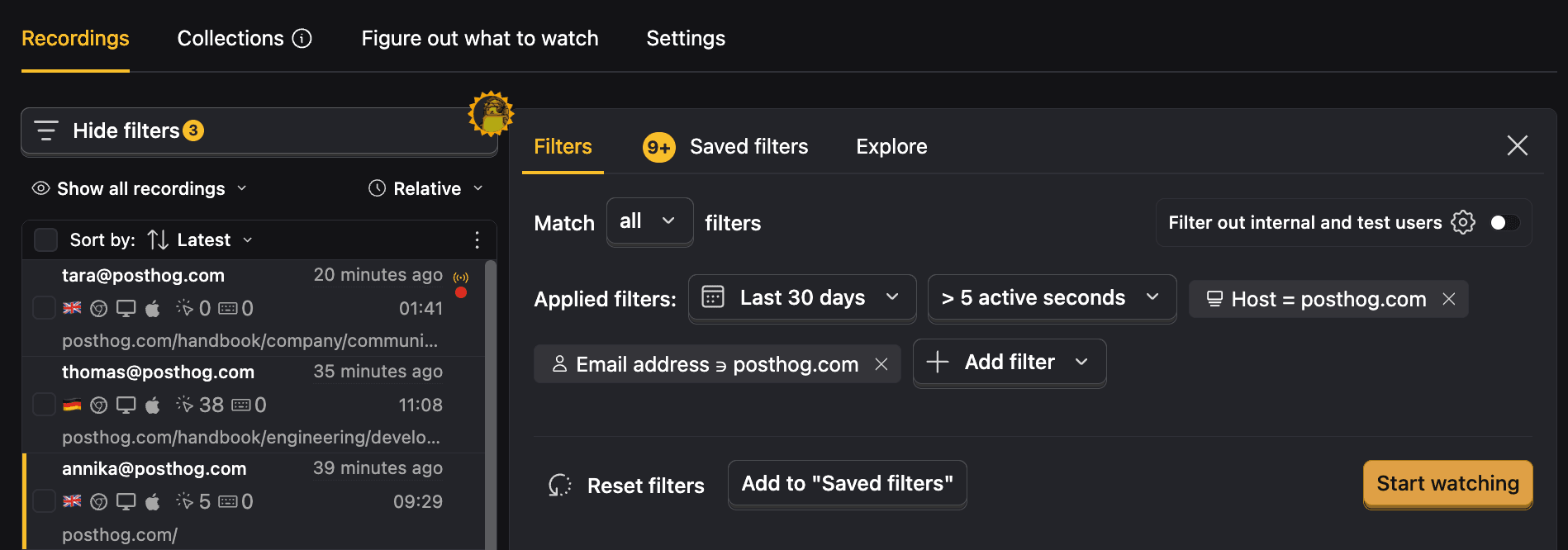Image resolution: width=1568 pixels, height=550 pixels.
Task: Click the keypress count icon in tara's row
Action: coord(228,309)
